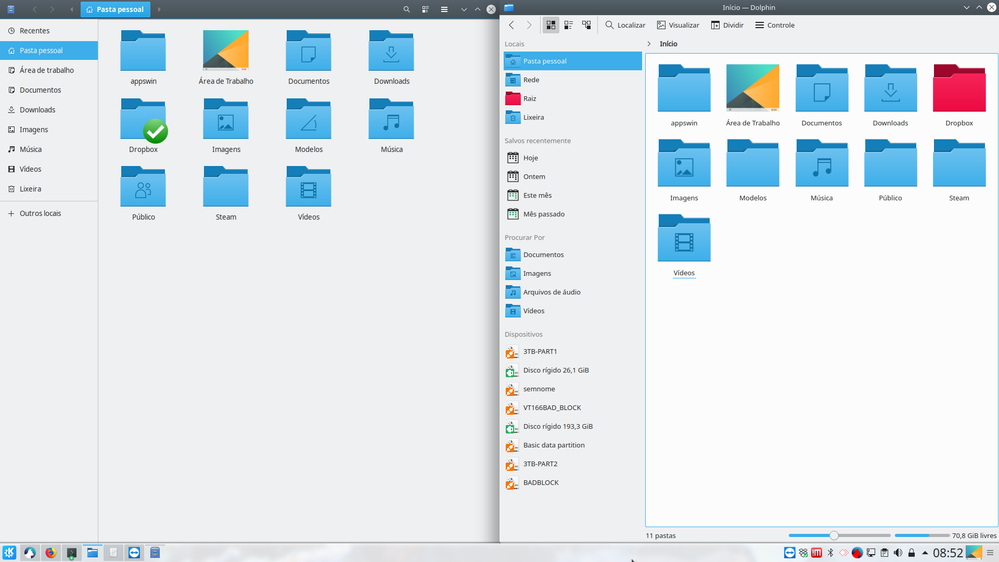Switch Dolphin to compact view mode
Image resolution: width=999 pixels, height=562 pixels.
[568, 25]
